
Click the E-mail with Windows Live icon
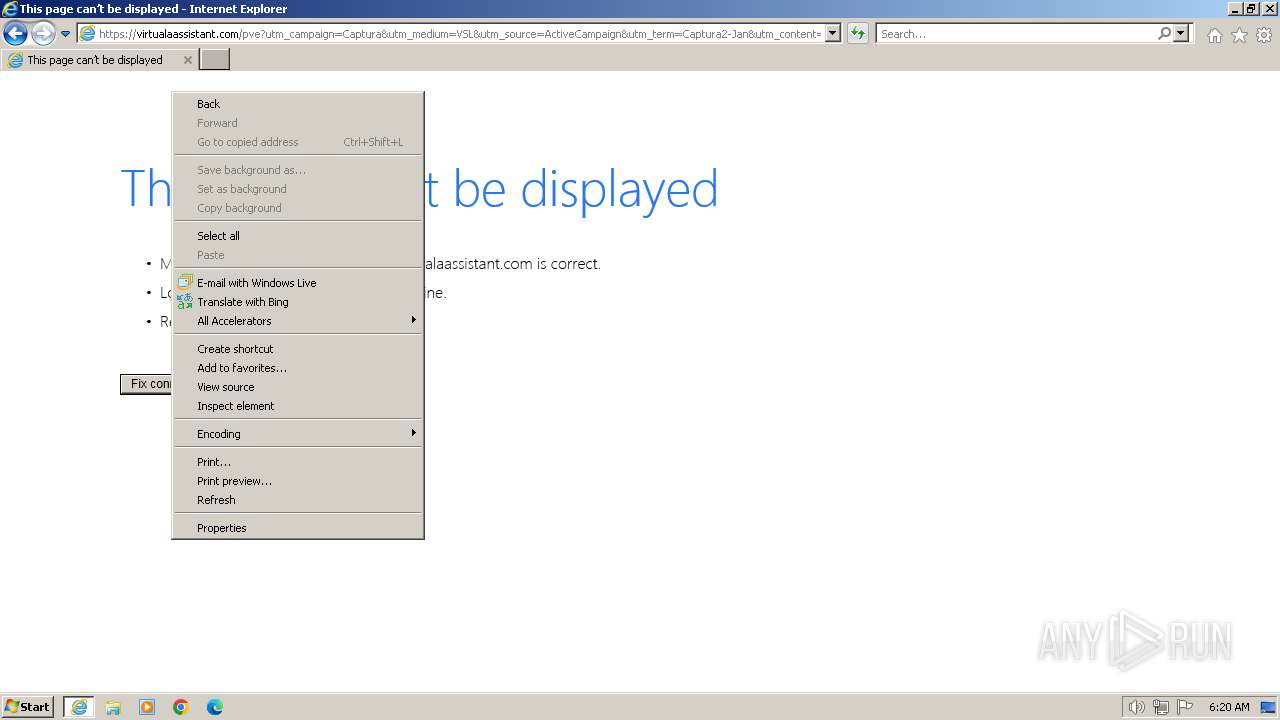[x=184, y=283]
